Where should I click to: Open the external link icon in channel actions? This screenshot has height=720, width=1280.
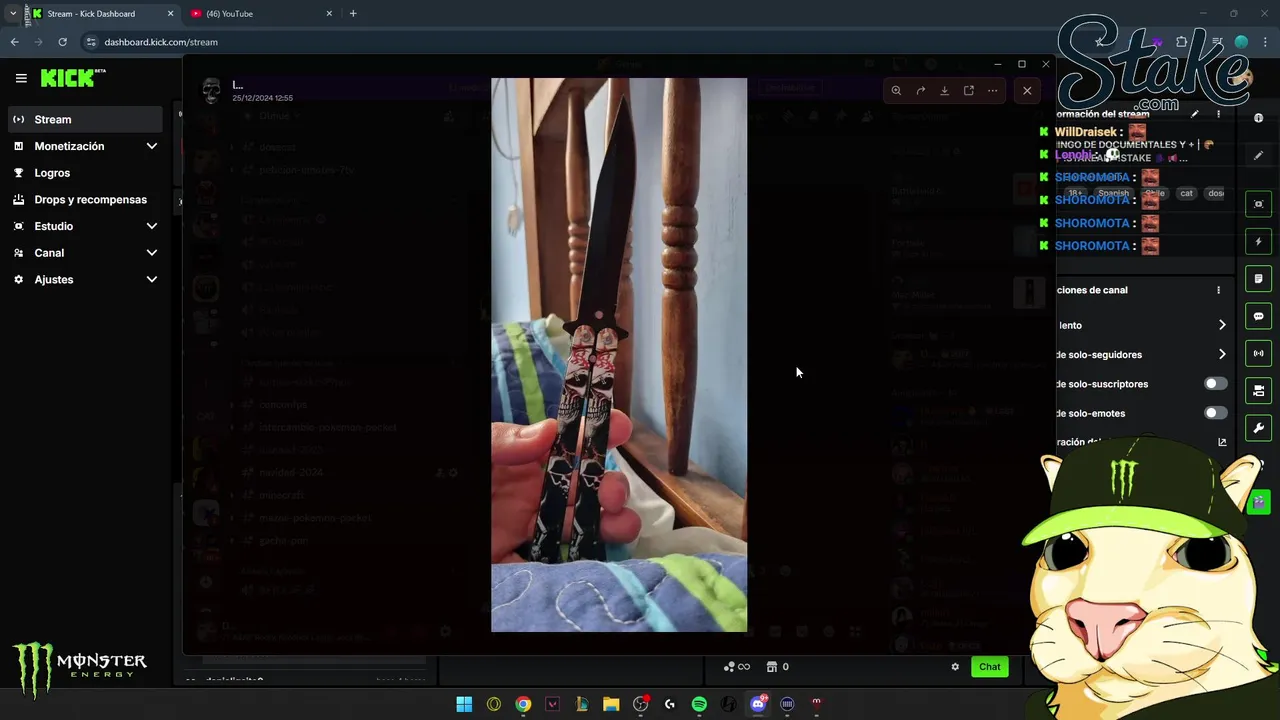pos(1222,442)
